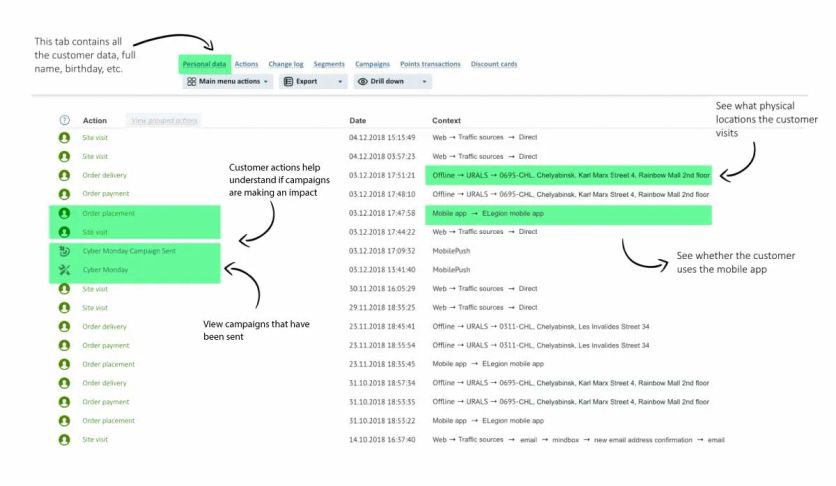836x486 pixels.
Task: Open the Change log tab
Action: [x=286, y=64]
